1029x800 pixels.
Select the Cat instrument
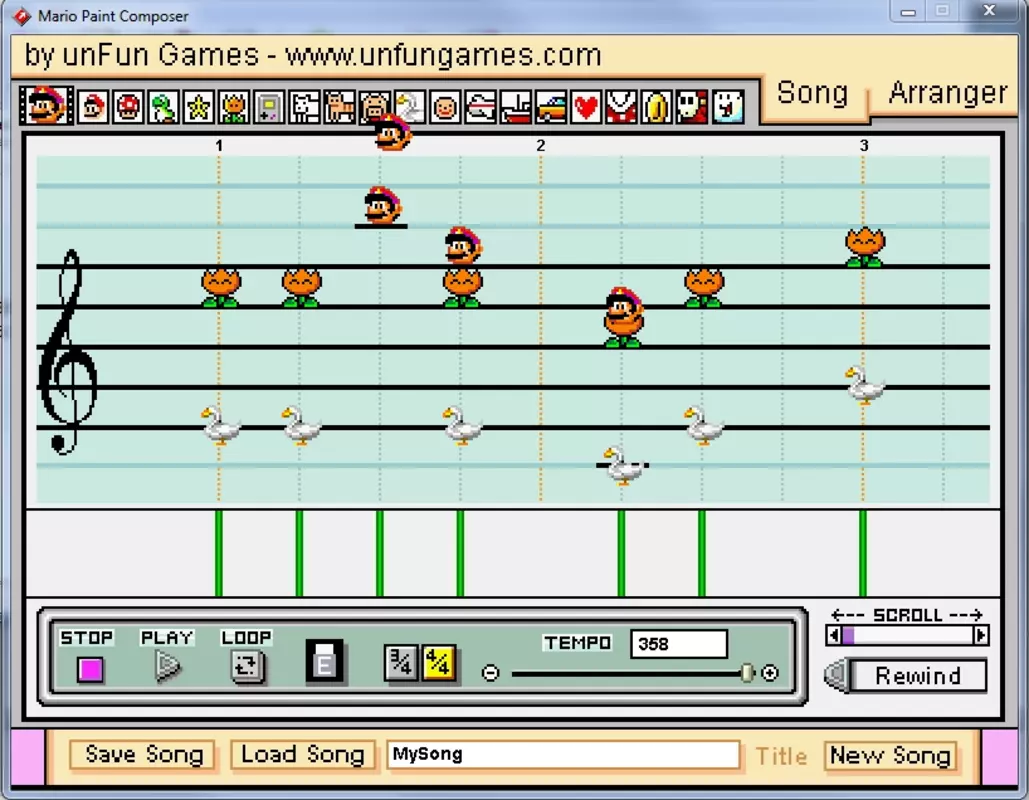(341, 107)
